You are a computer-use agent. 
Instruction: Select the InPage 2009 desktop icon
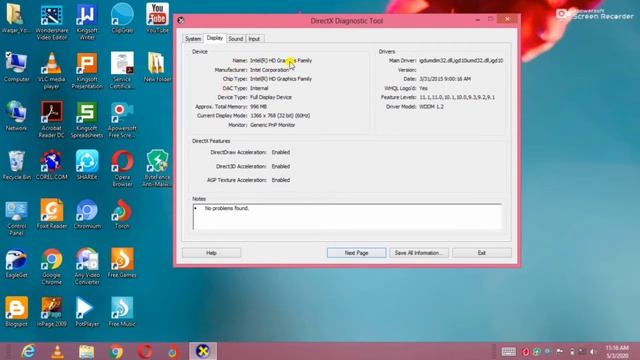point(52,312)
